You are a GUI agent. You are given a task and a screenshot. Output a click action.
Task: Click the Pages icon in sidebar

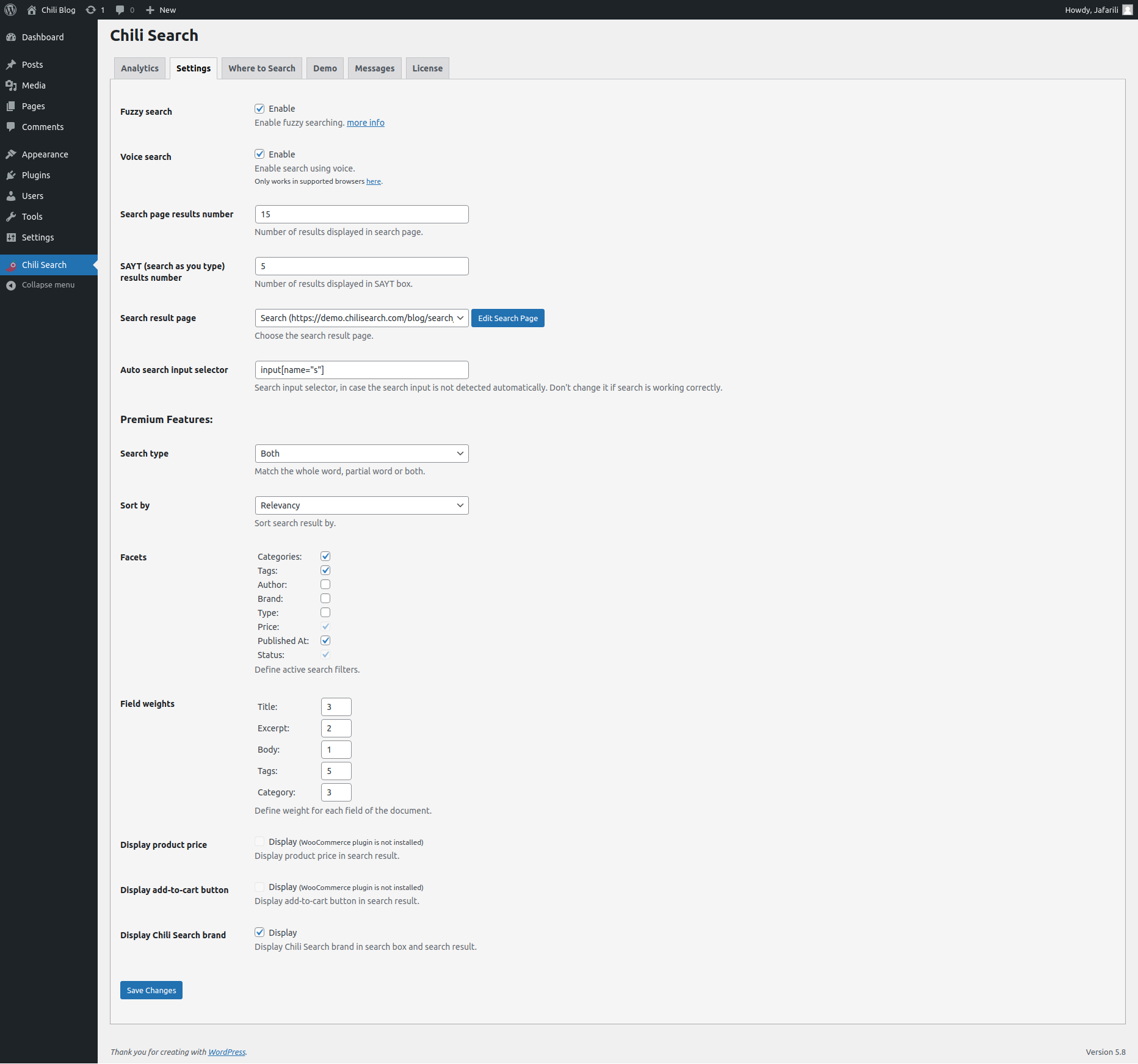pyautogui.click(x=11, y=106)
